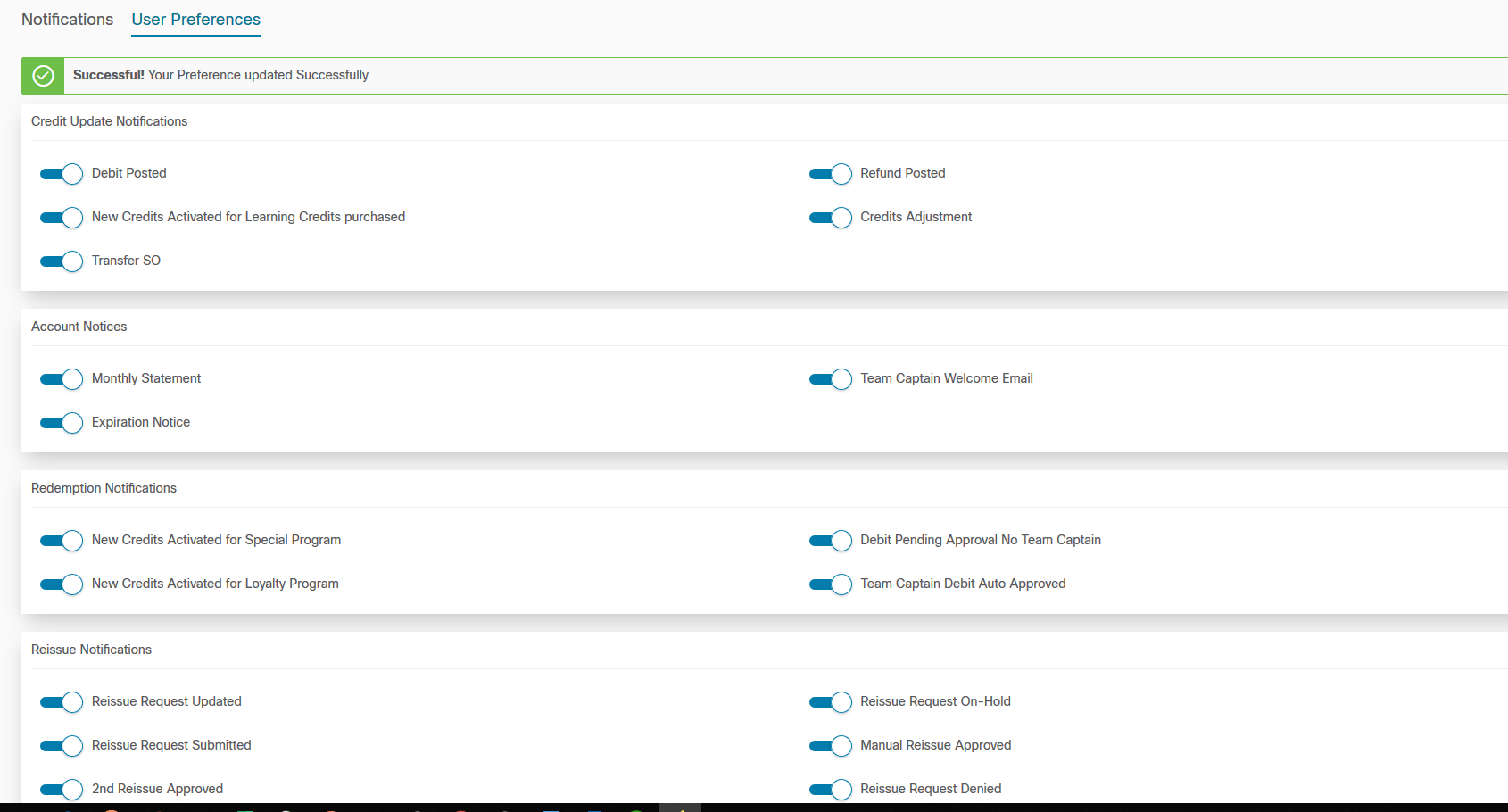Image resolution: width=1508 pixels, height=812 pixels.
Task: Turn off Refund Posted notifications
Action: 830,174
